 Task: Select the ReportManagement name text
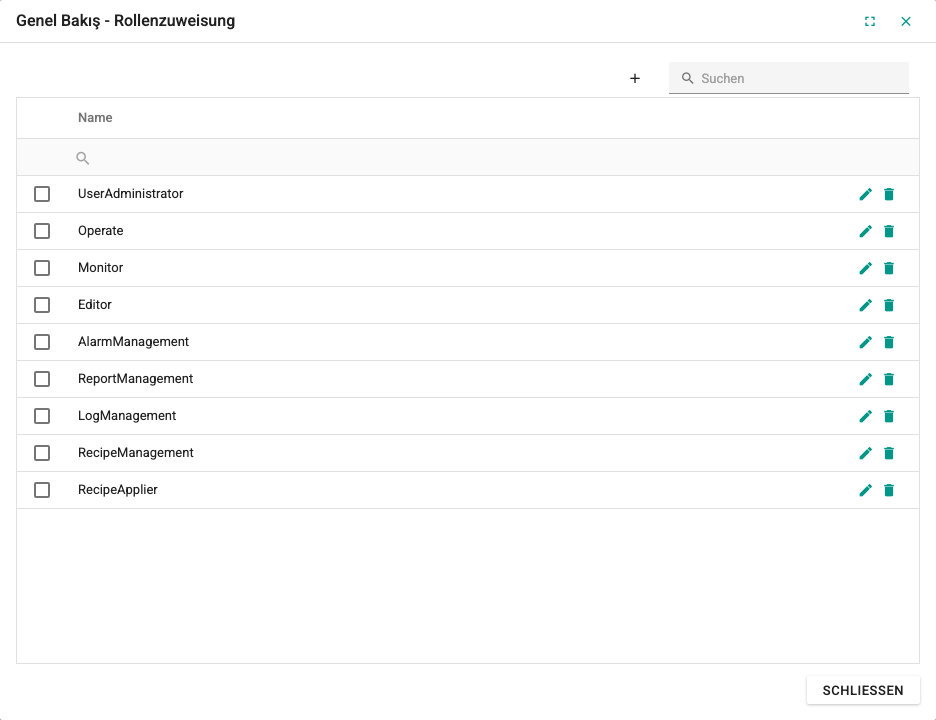click(136, 379)
